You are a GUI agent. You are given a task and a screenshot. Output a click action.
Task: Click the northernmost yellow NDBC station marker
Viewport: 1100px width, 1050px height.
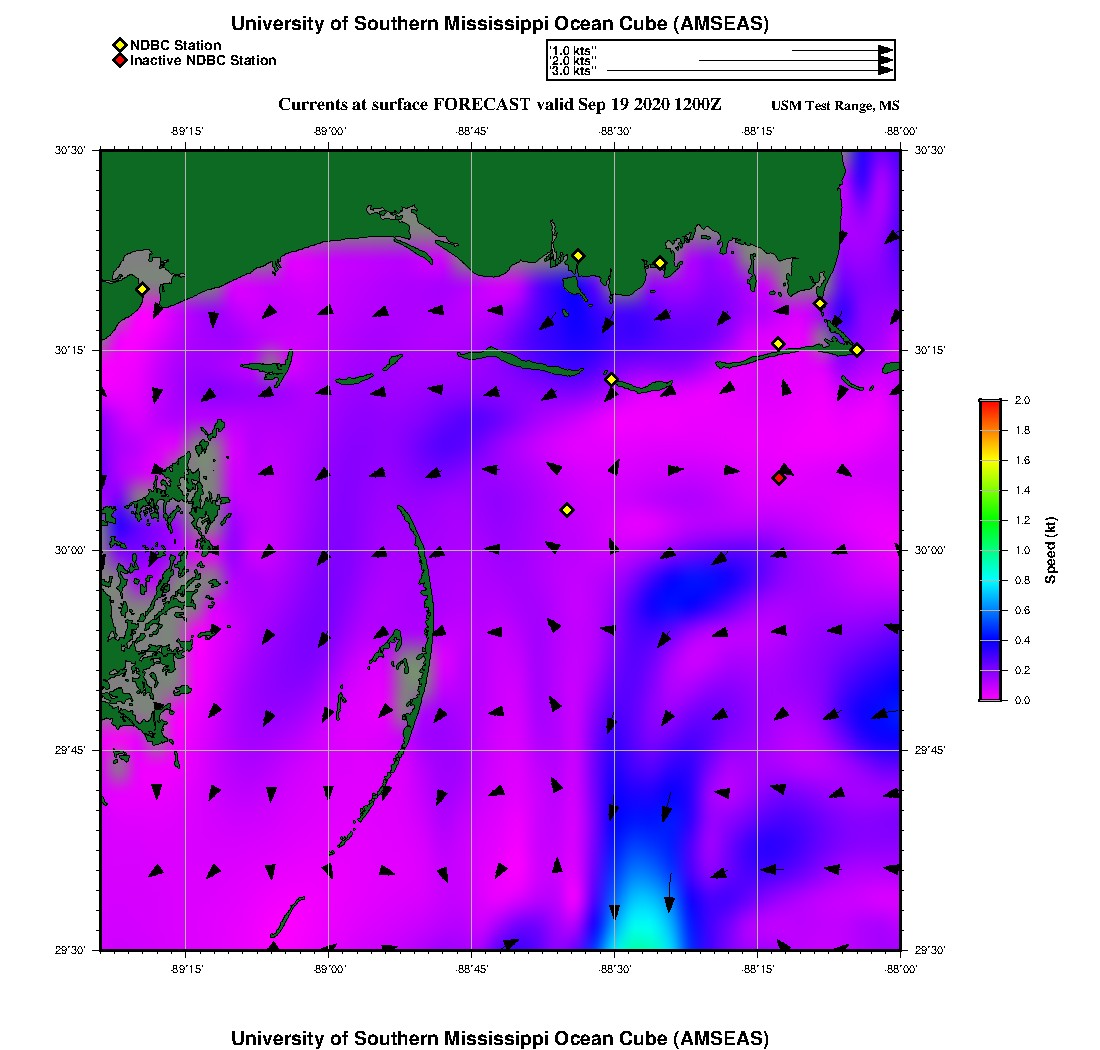coord(578,256)
